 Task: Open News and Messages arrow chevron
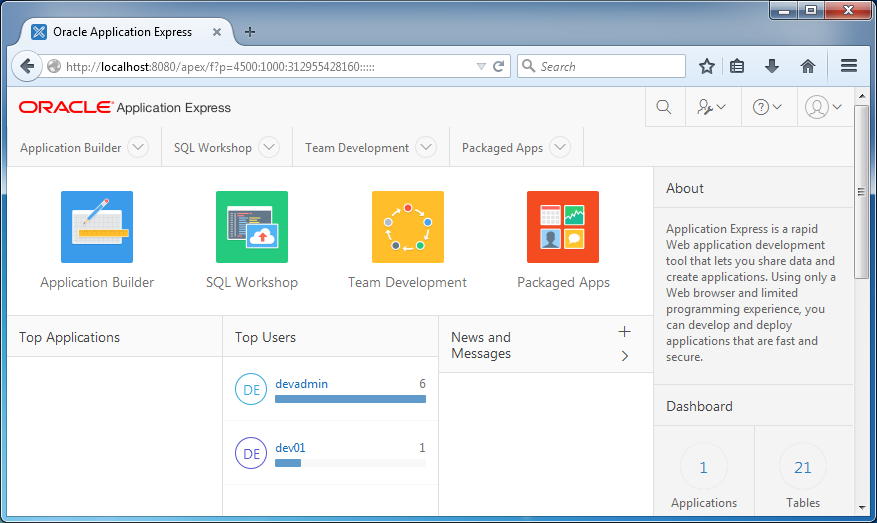[x=625, y=356]
